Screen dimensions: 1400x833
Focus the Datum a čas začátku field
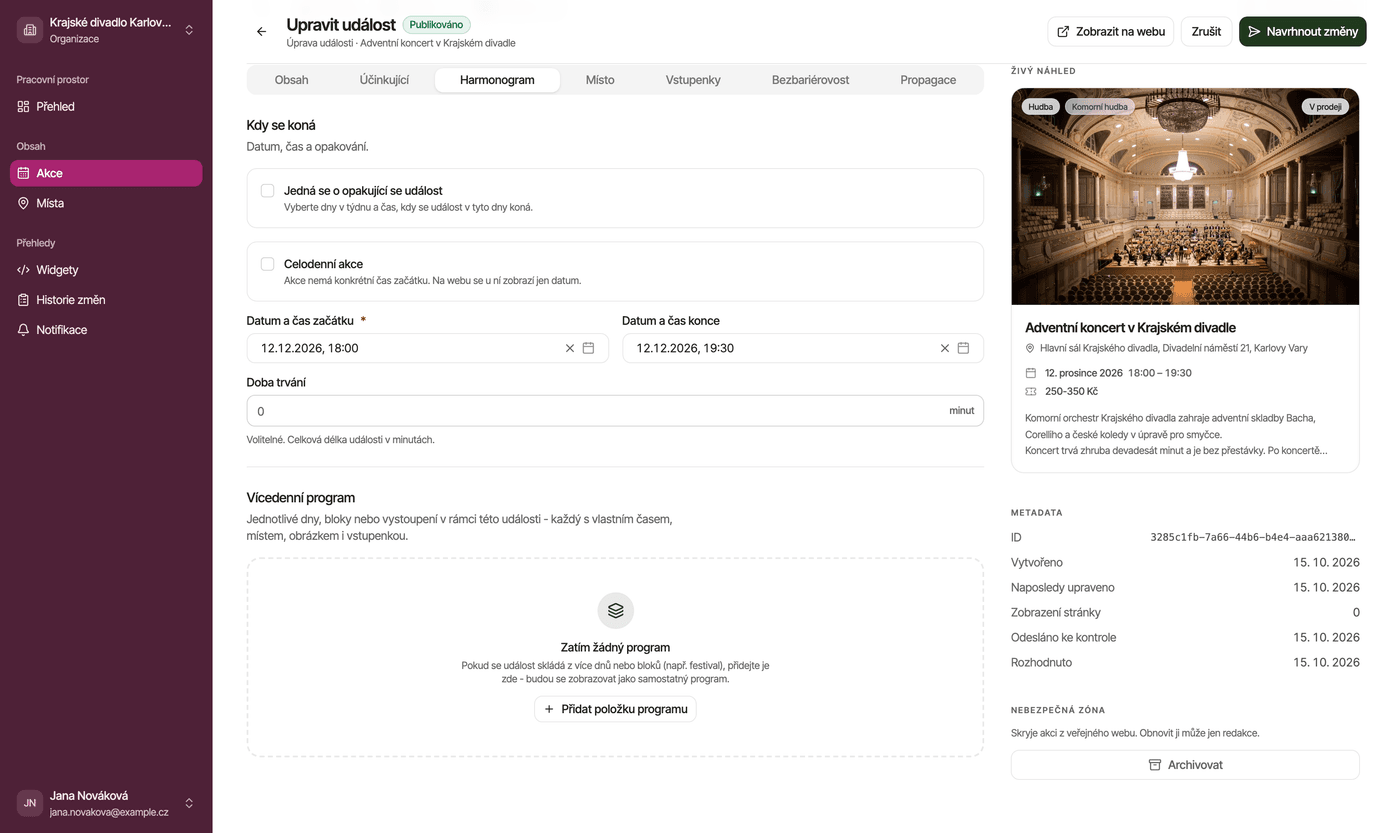(427, 348)
